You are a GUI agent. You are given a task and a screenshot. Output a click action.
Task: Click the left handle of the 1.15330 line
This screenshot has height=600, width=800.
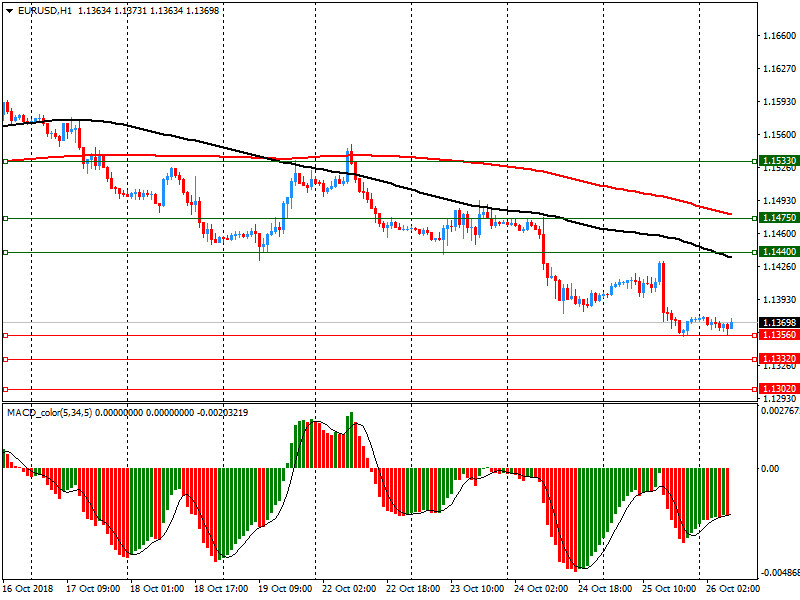click(6, 161)
